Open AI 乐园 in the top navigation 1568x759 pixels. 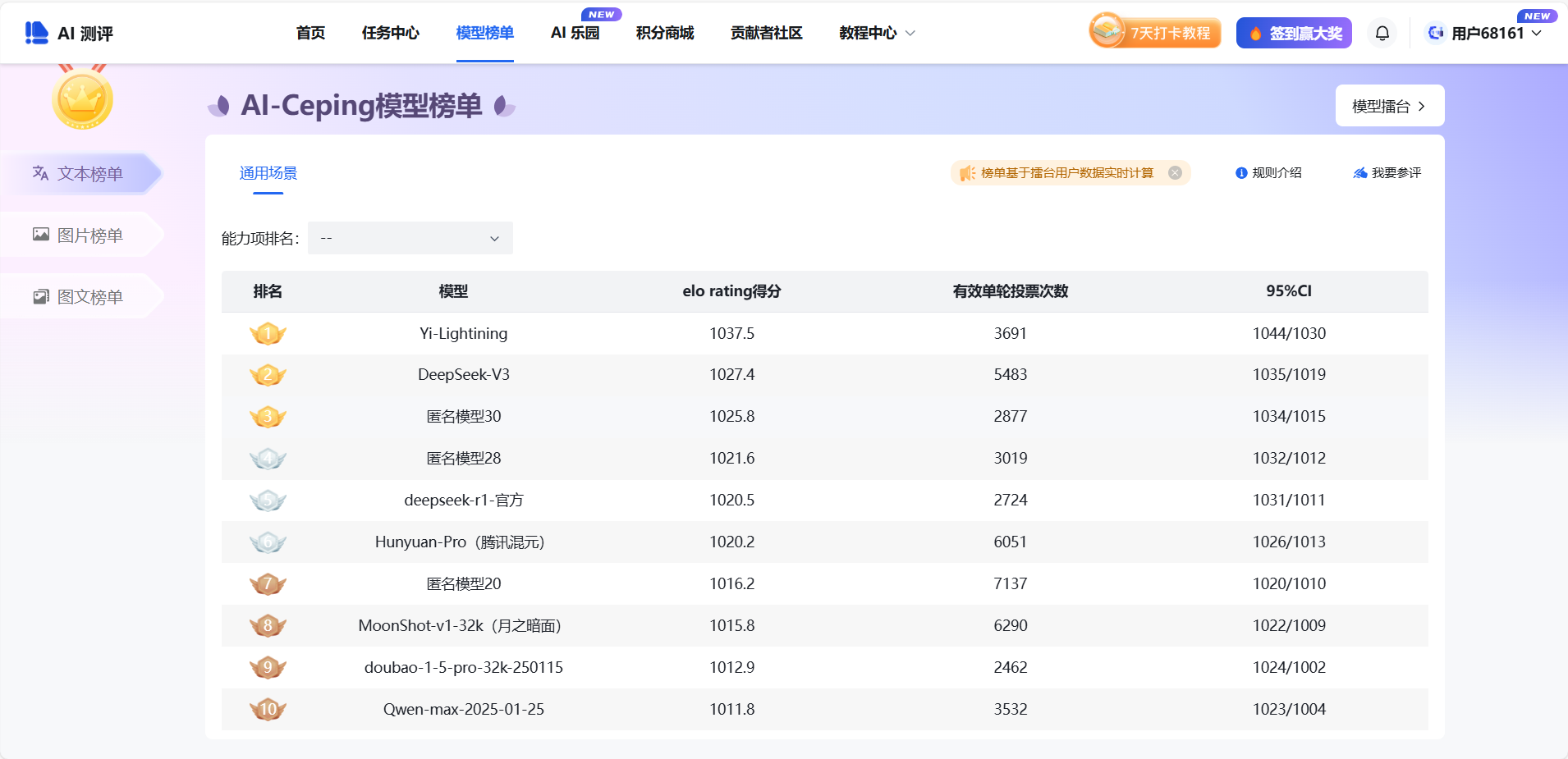575,33
